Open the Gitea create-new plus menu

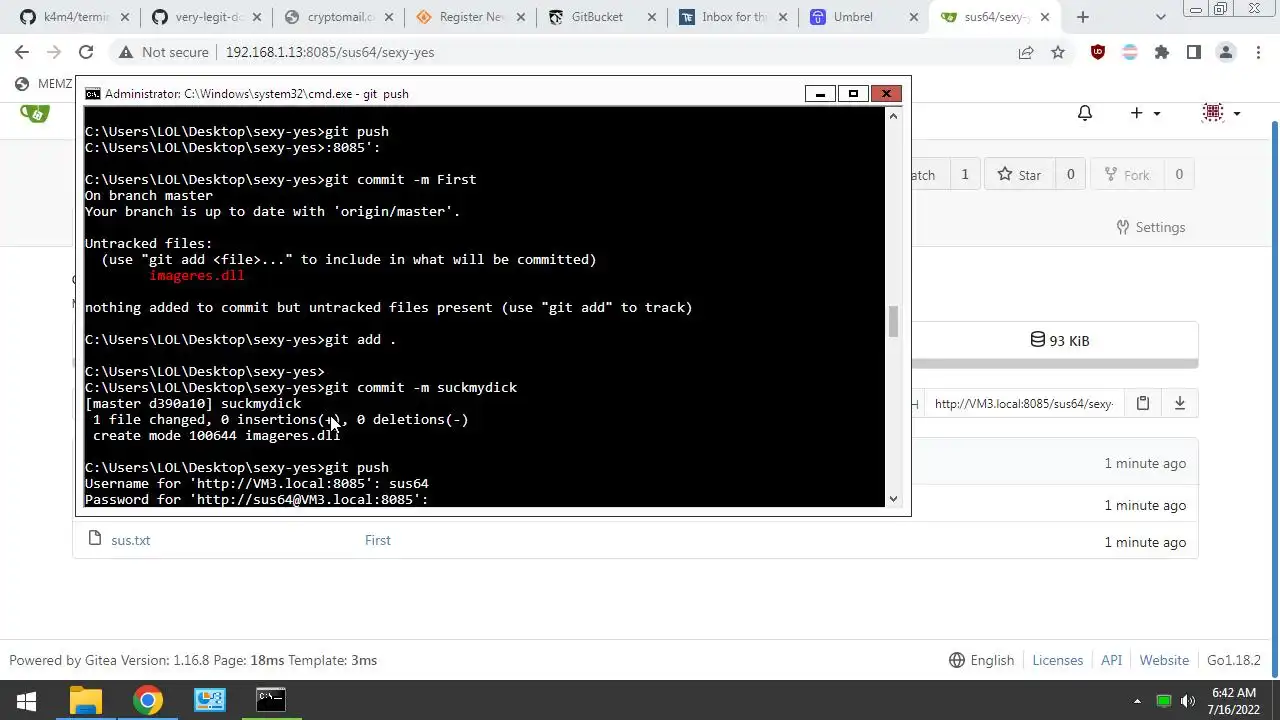1145,113
